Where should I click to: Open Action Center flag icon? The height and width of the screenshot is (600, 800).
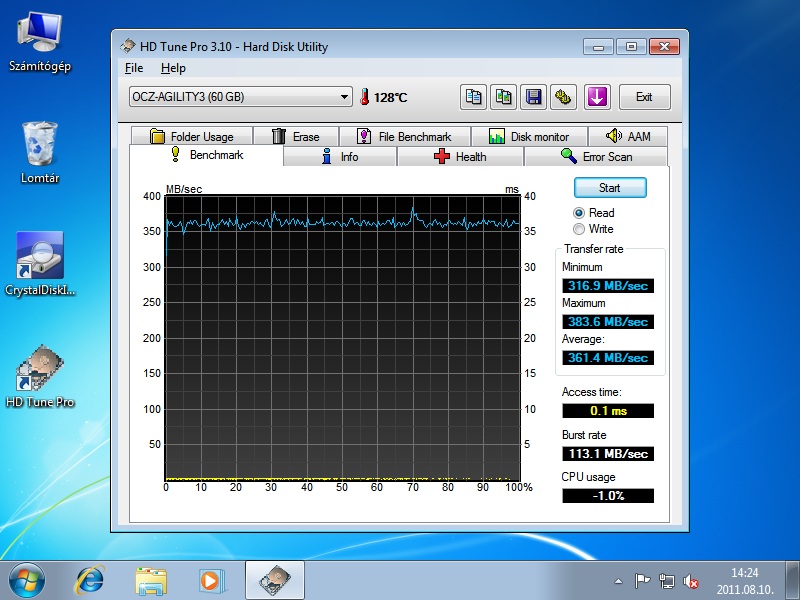coord(642,581)
